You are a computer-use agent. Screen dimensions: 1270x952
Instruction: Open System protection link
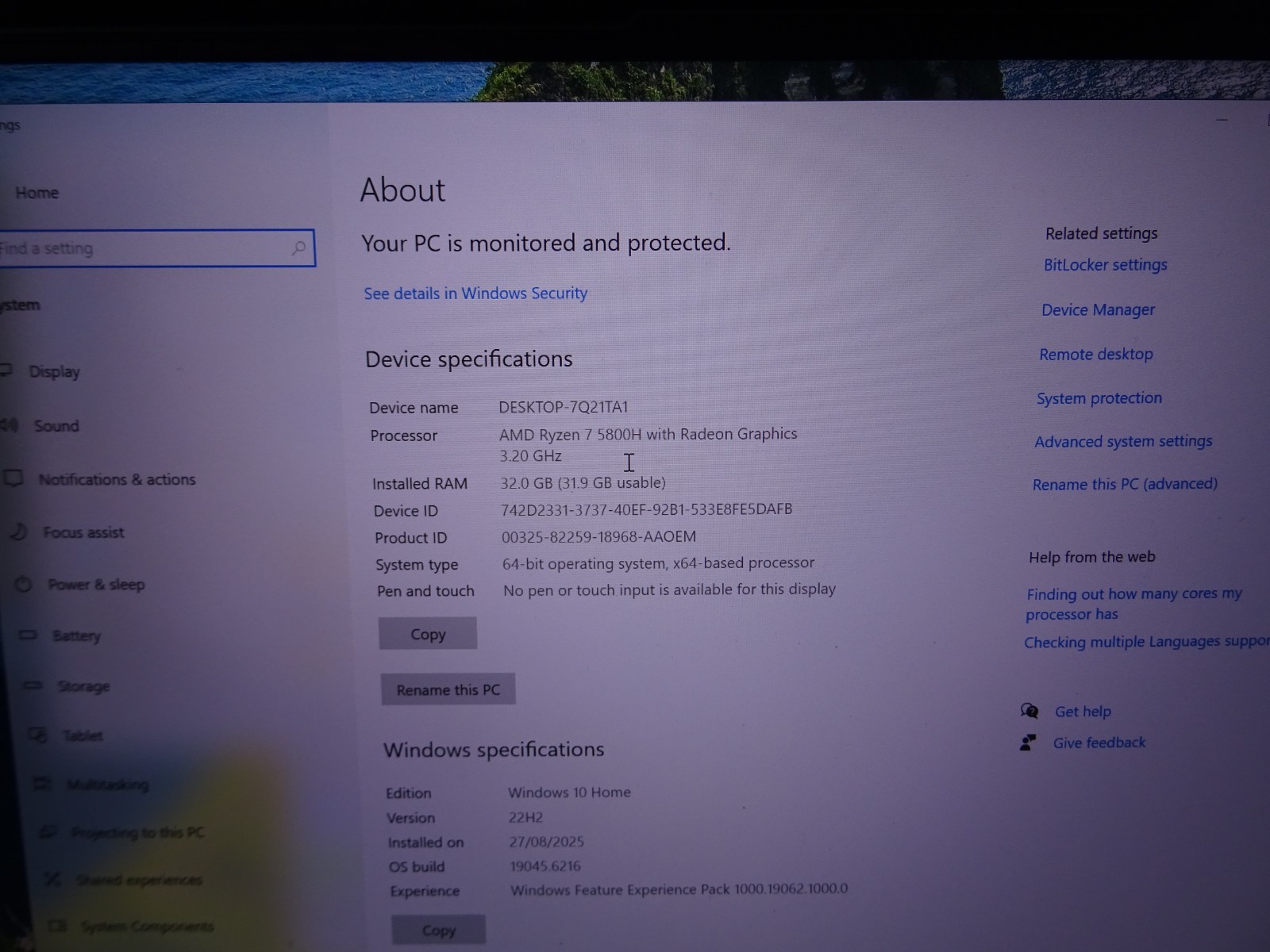(1099, 398)
